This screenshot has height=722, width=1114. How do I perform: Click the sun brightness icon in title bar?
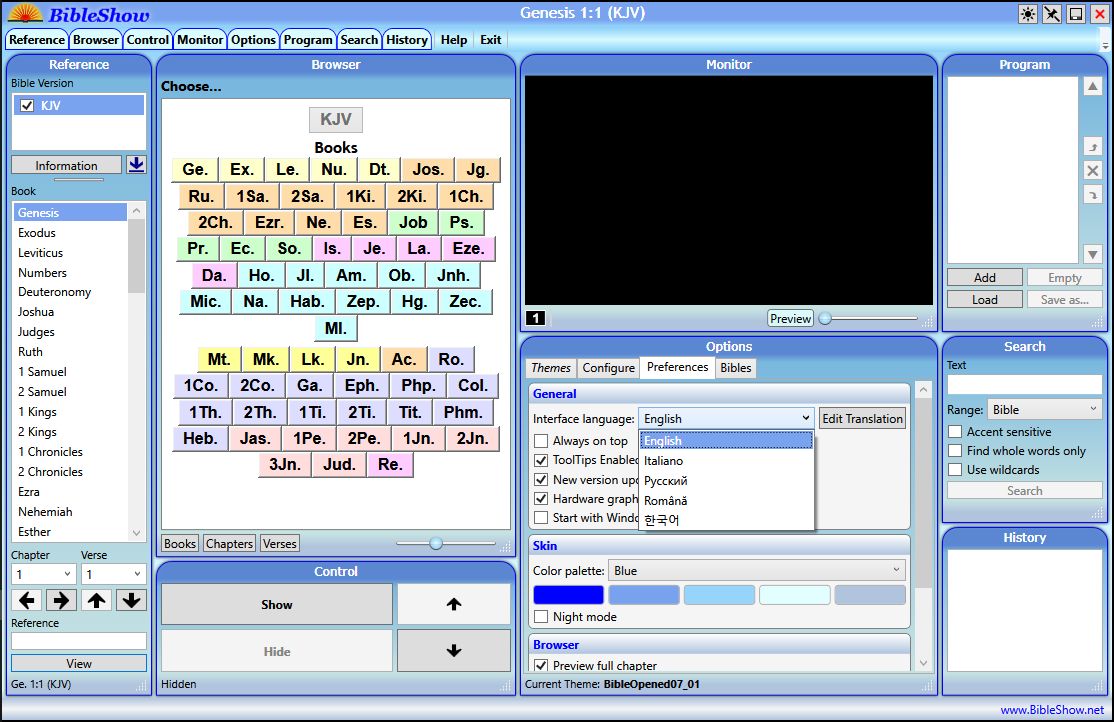click(x=1028, y=14)
